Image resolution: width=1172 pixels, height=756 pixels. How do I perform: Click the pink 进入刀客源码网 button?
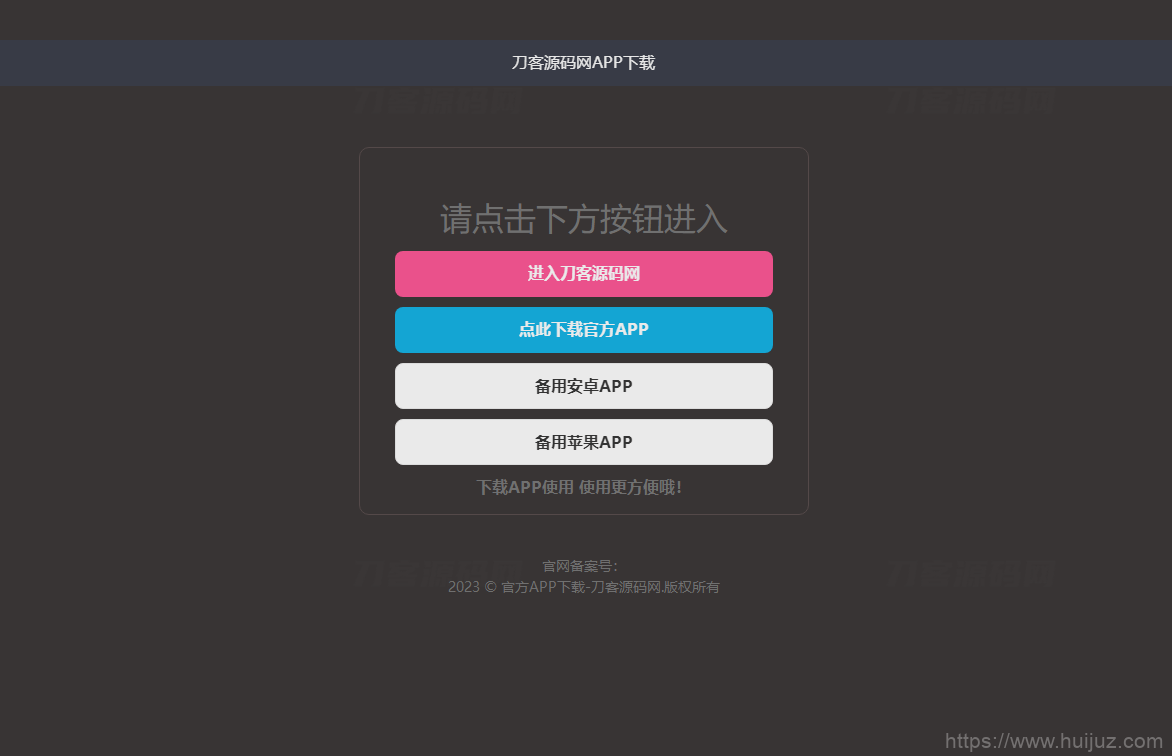coord(584,274)
